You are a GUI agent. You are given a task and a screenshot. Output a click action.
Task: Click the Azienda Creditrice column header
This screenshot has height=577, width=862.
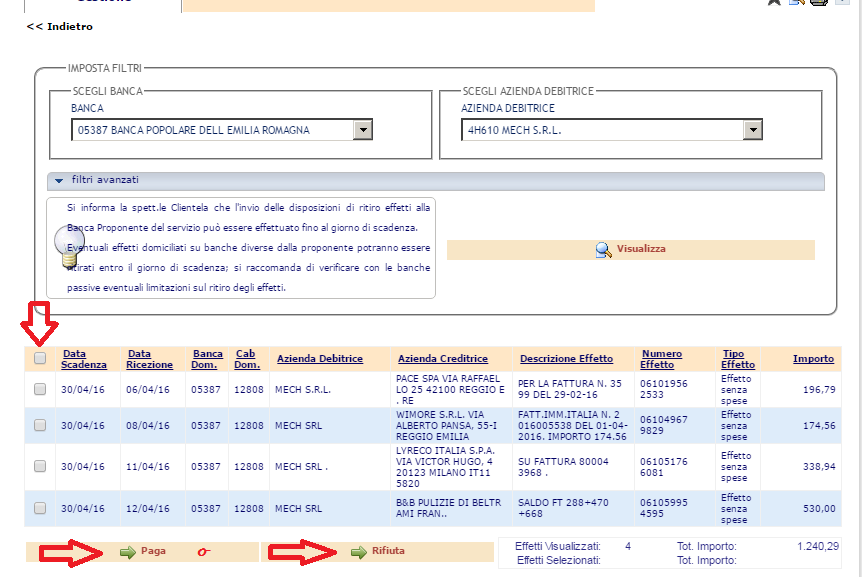click(442, 359)
